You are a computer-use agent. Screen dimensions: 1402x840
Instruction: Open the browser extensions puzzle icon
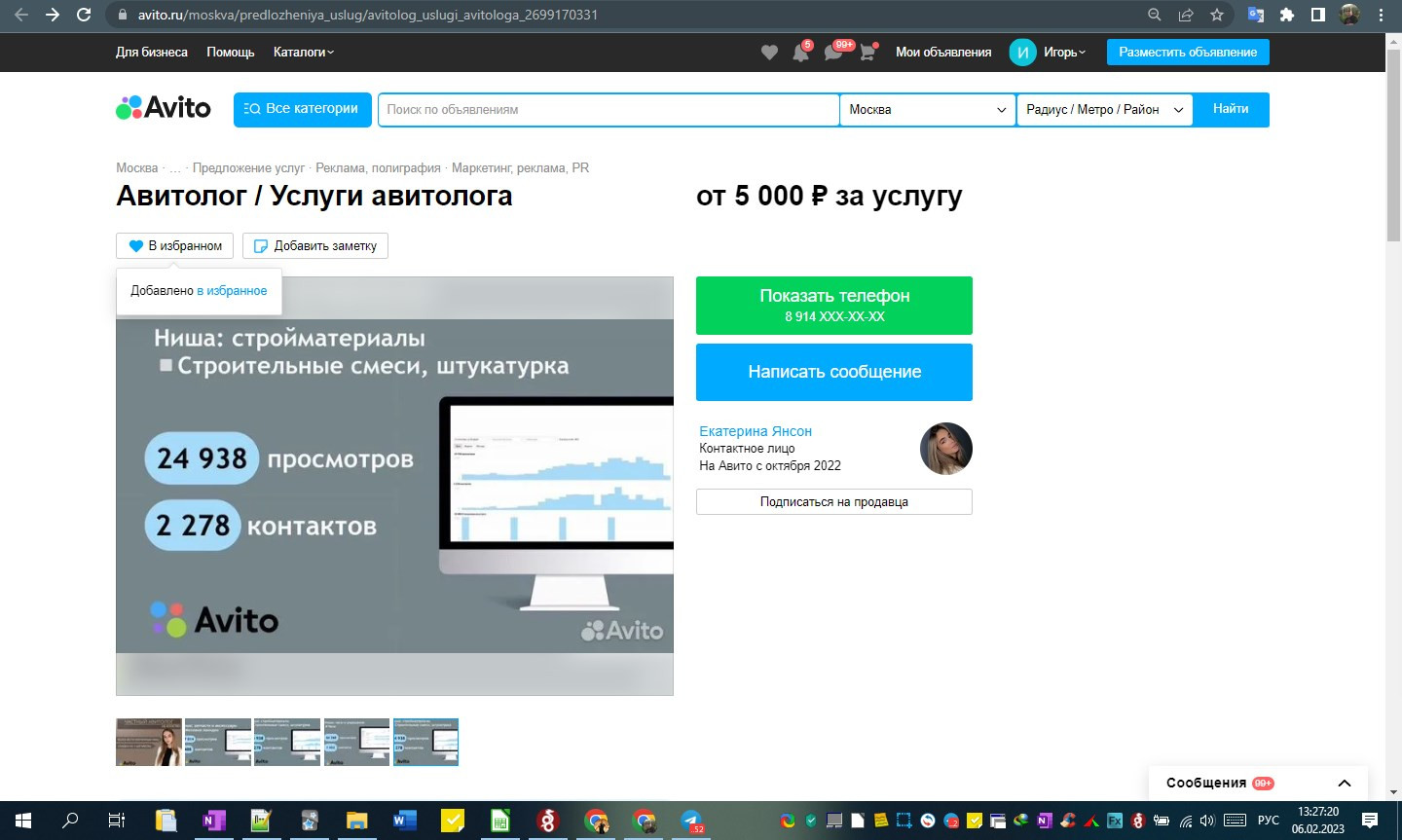[1287, 15]
